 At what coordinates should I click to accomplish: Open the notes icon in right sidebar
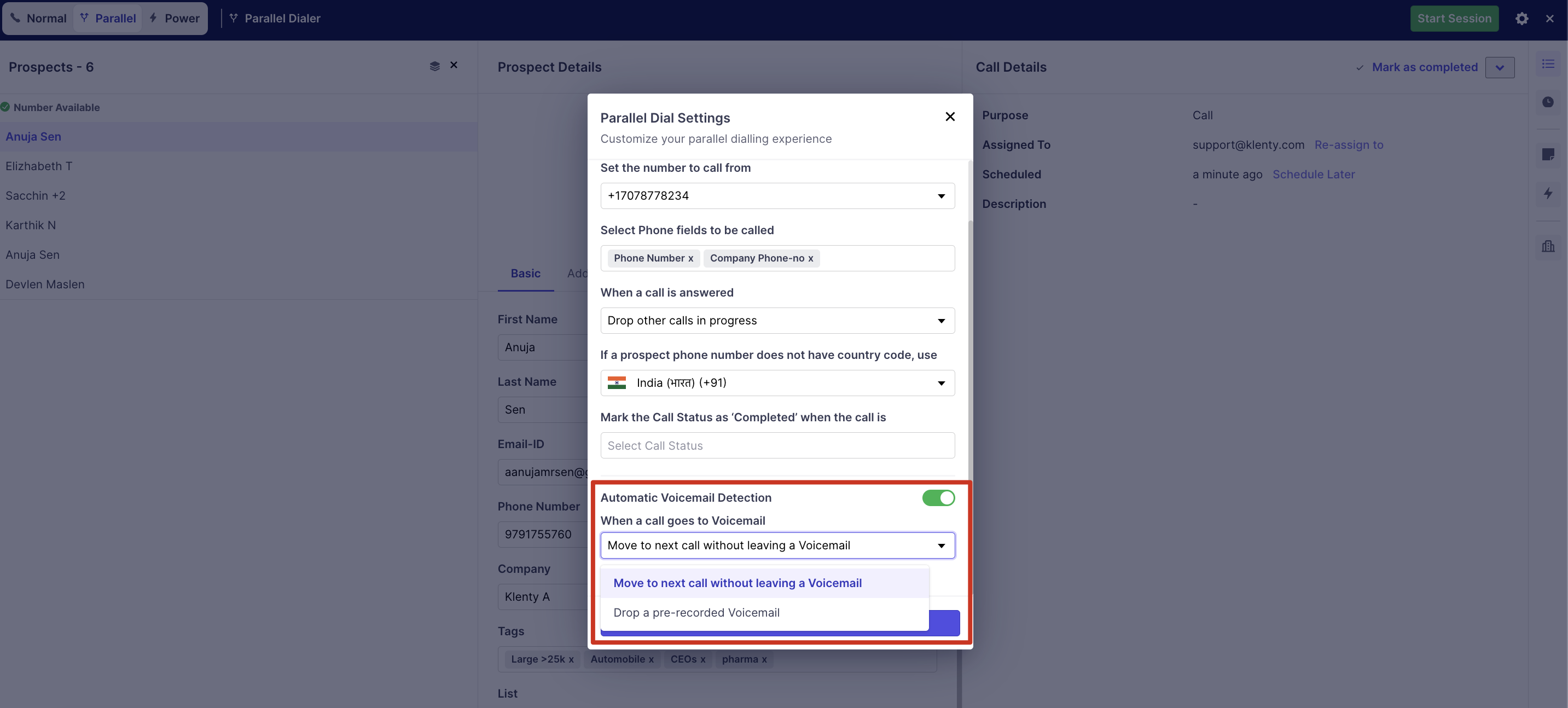click(x=1548, y=154)
